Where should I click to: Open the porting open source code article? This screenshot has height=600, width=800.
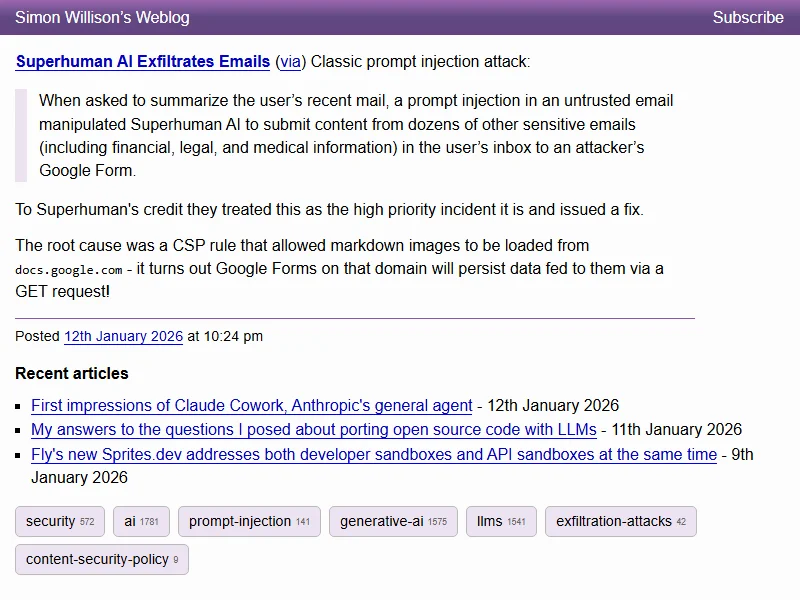coord(313,429)
